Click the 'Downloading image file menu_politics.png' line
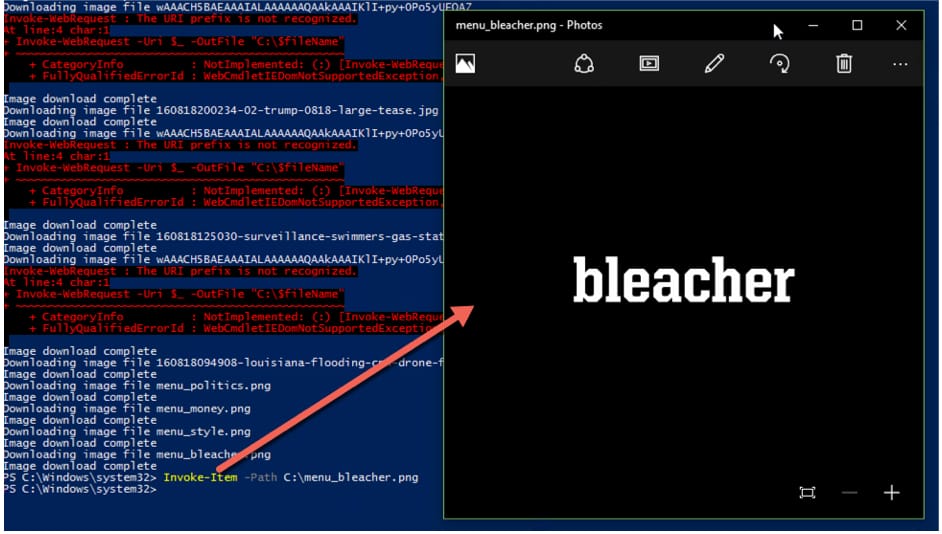Viewport: 942px width, 534px height. 137,386
